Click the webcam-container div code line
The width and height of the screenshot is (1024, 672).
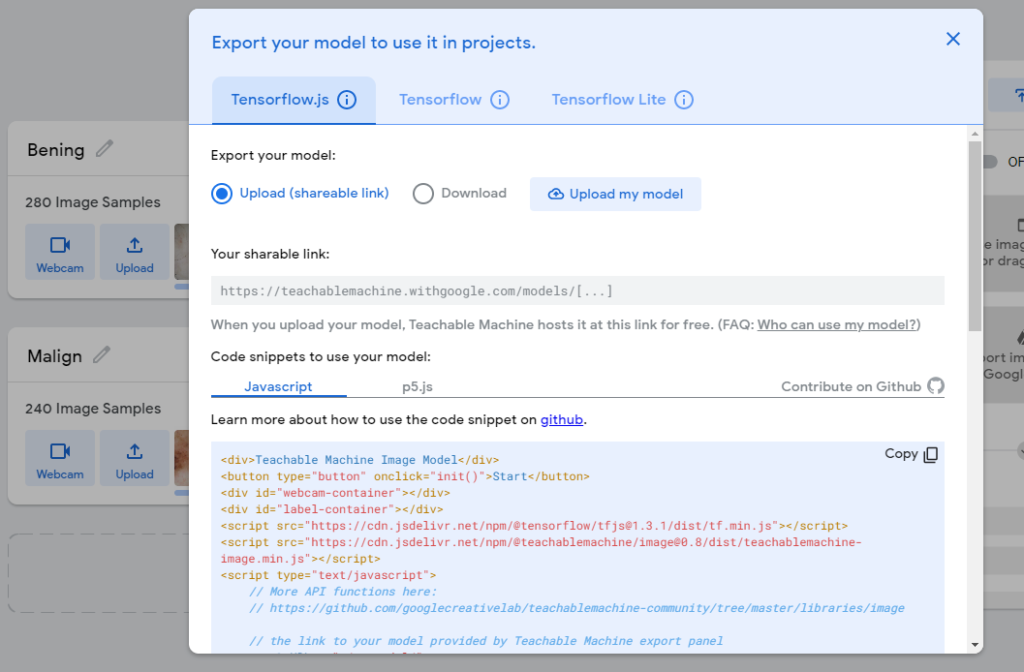(335, 493)
